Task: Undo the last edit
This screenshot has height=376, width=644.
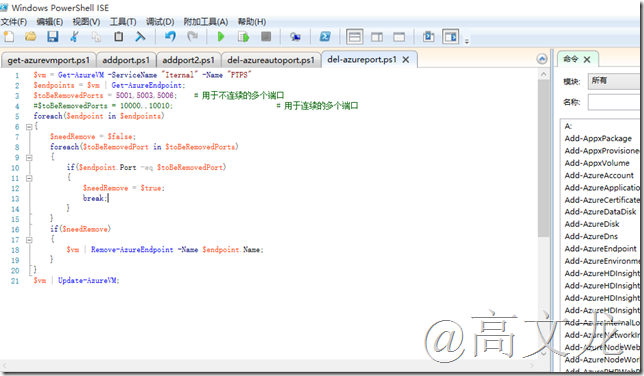Action: point(170,37)
